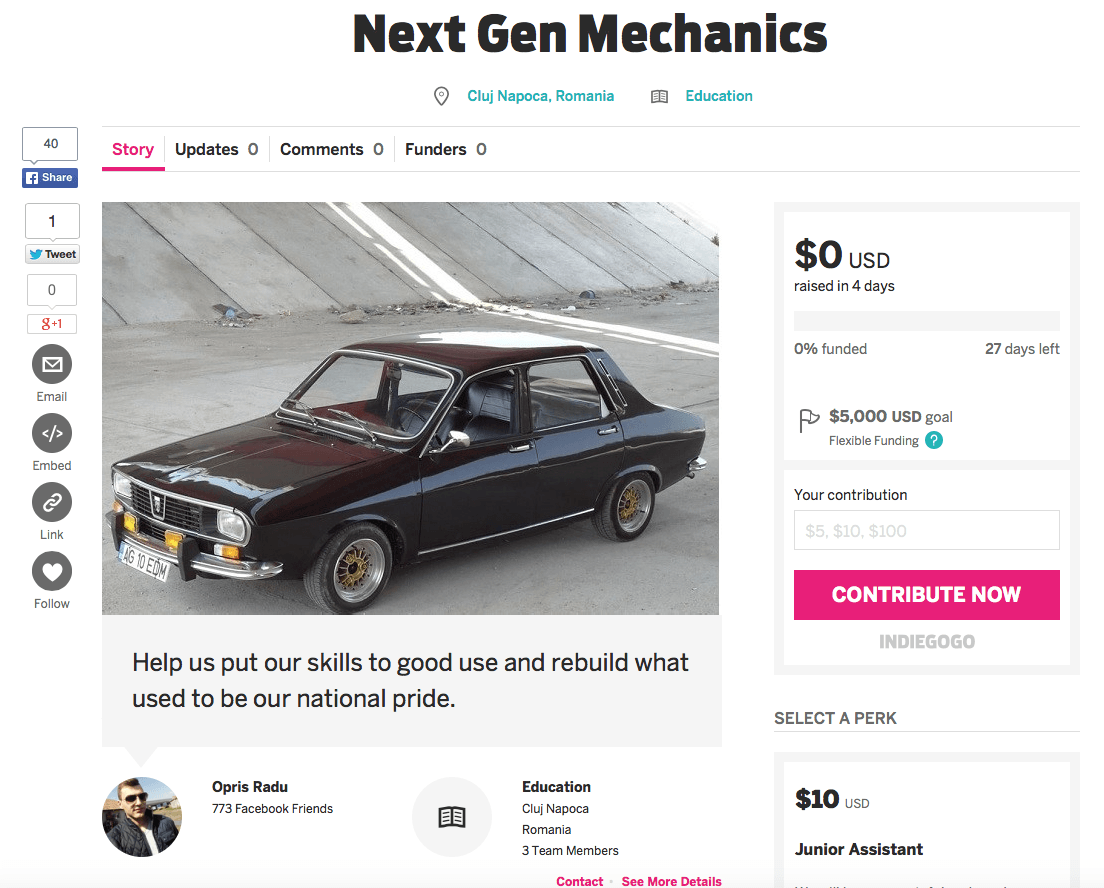Screen dimensions: 1104x888
Task: Click the Email envelope icon
Action: coord(52,364)
